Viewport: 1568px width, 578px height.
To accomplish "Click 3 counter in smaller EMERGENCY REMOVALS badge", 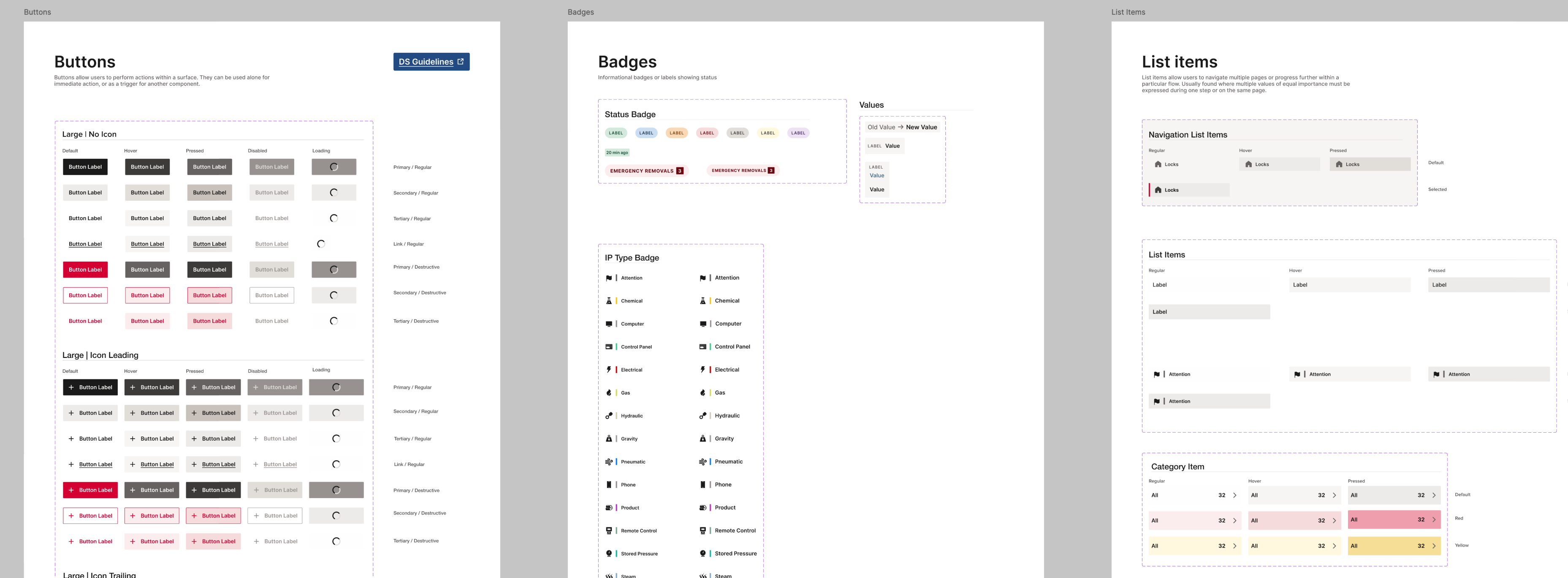I will point(770,171).
